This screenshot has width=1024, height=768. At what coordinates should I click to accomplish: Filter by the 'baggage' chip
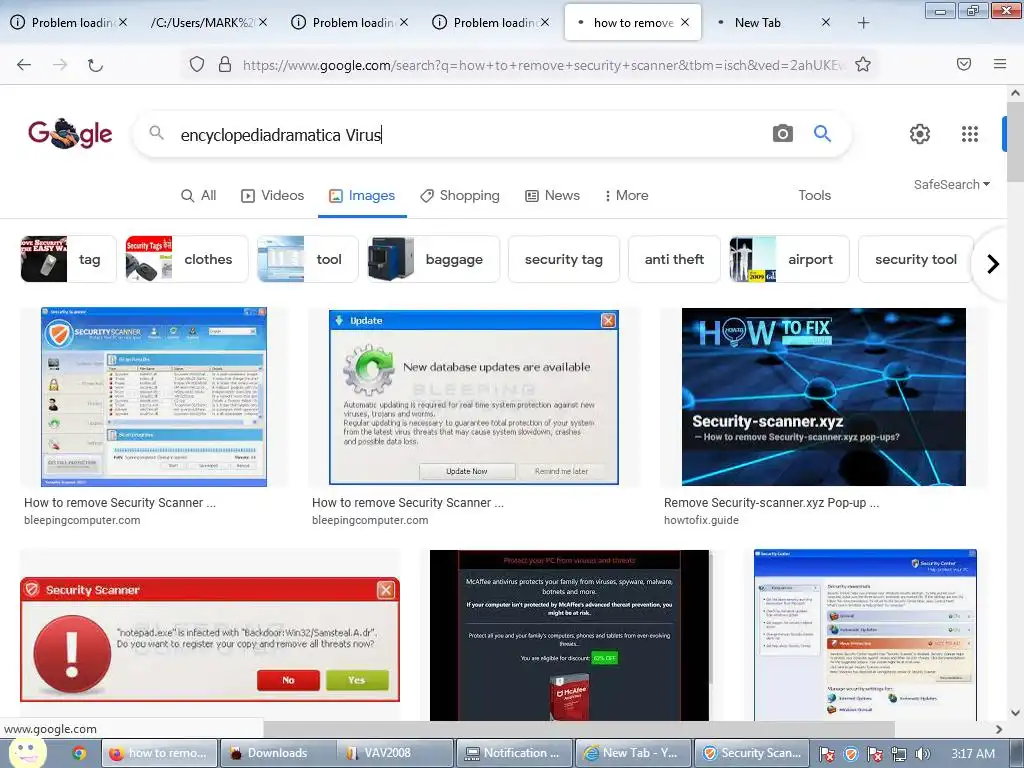point(434,259)
